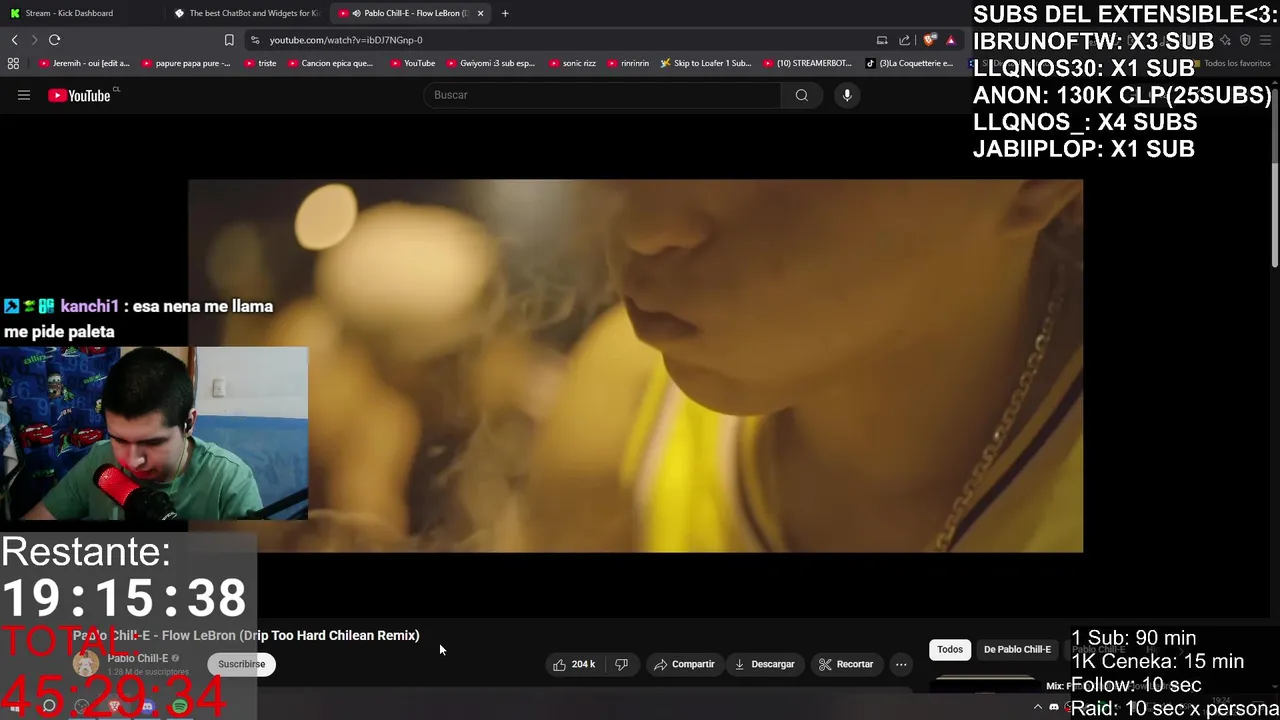Reload the current page
1280x720 pixels.
tap(54, 40)
